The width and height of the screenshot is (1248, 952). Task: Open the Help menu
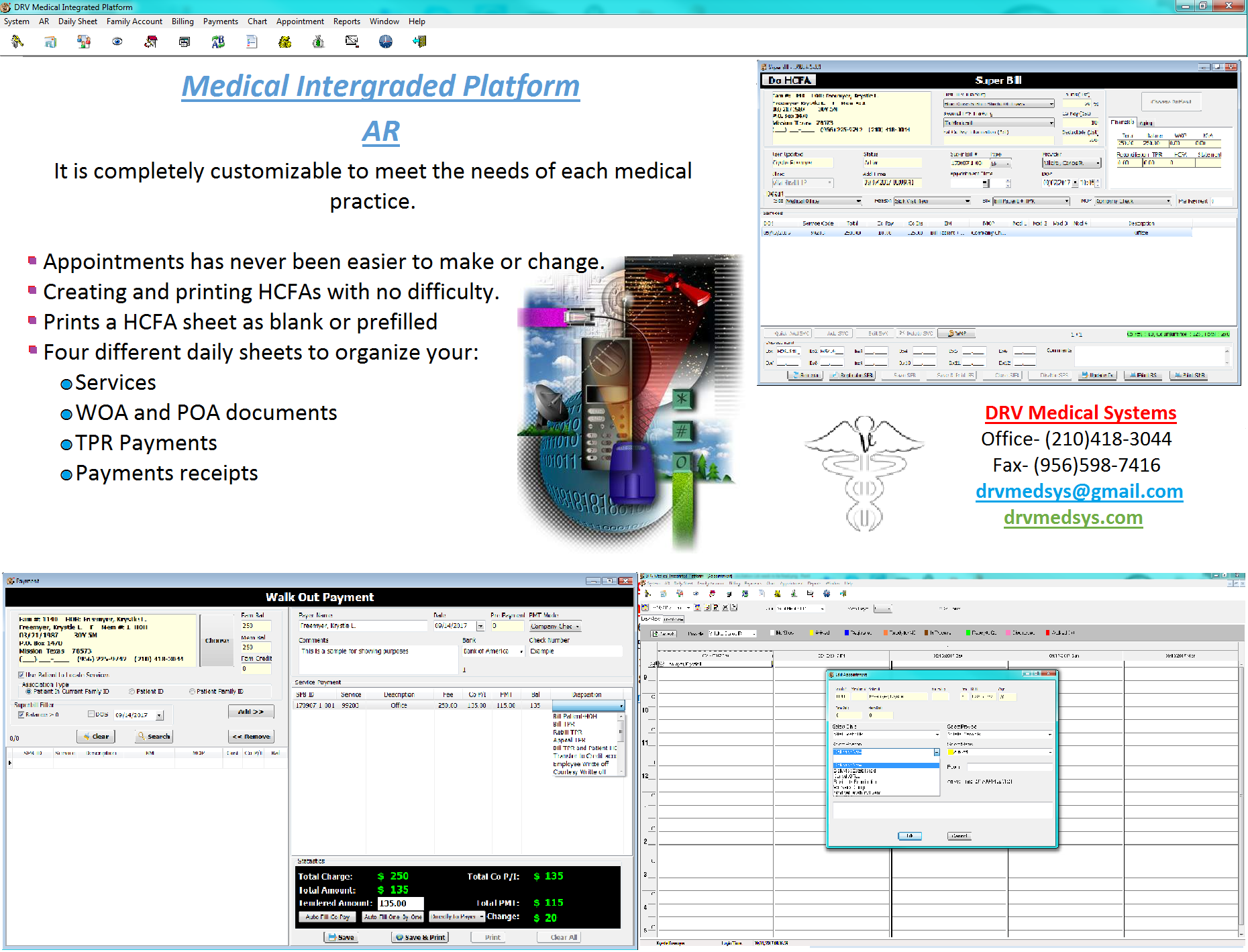[417, 21]
